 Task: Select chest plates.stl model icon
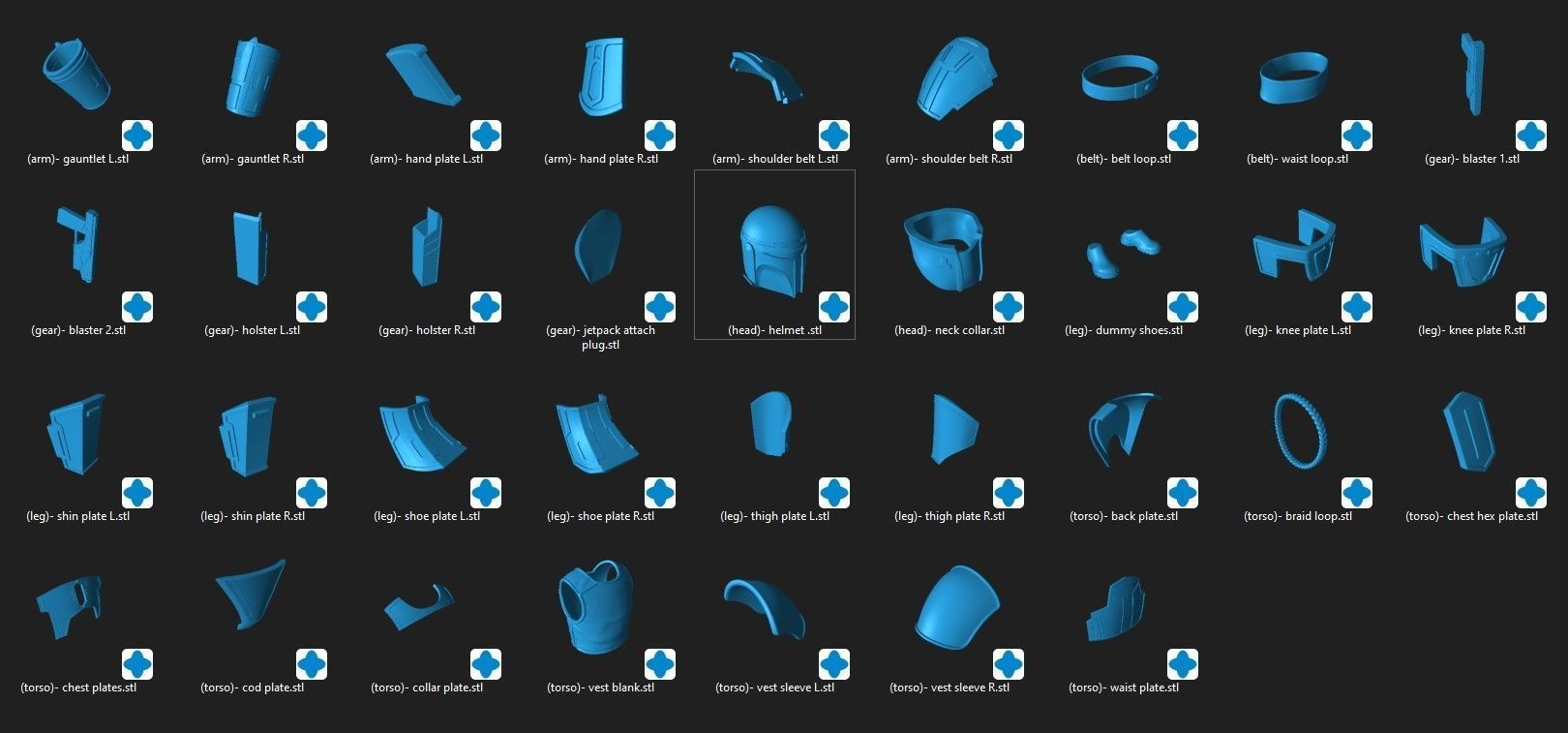(70, 606)
